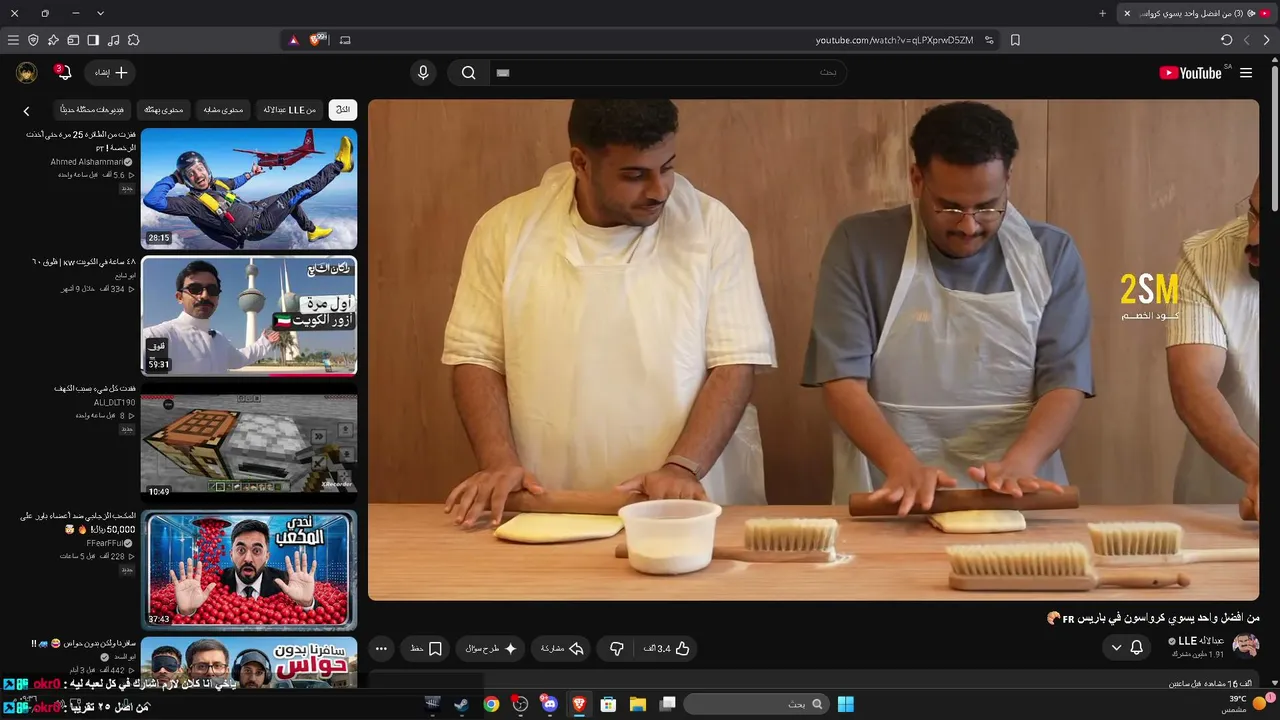Click the main video player
1280x720 pixels.
click(813, 350)
